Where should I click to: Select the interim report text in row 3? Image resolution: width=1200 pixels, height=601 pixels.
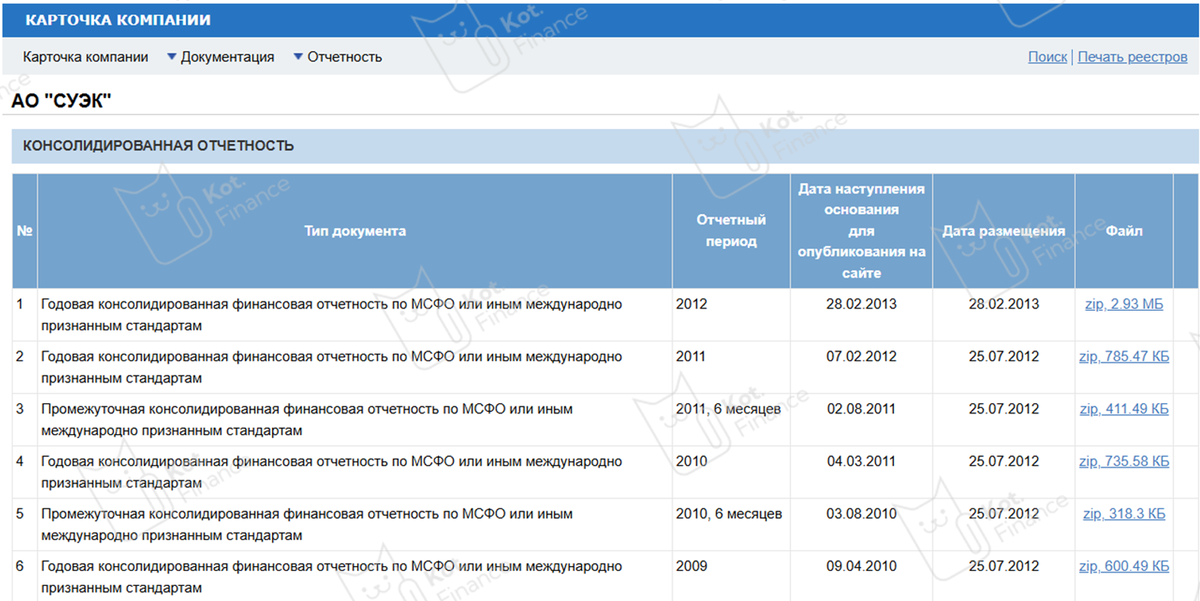click(x=307, y=420)
